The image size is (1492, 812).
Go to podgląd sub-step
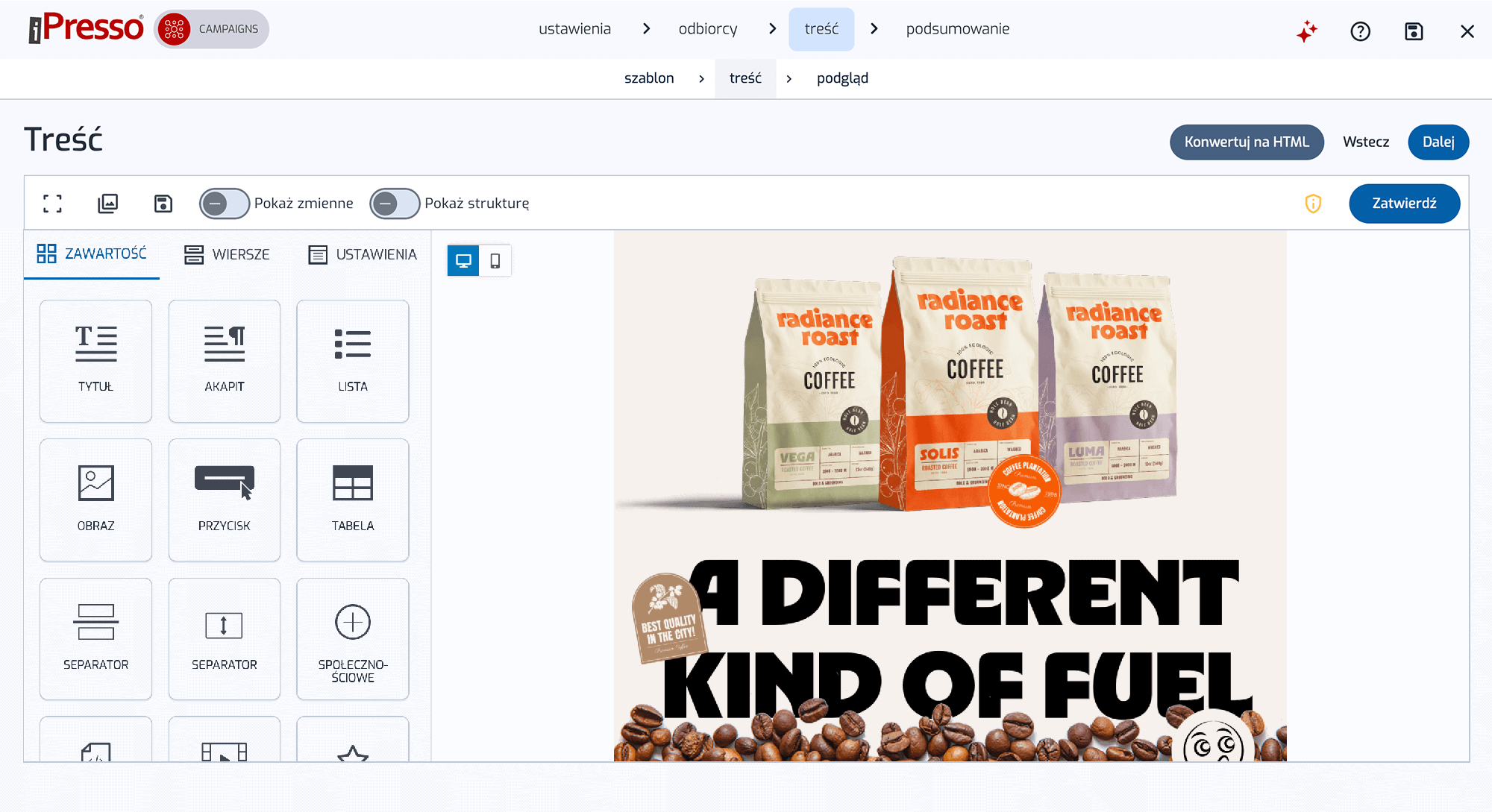pos(842,78)
